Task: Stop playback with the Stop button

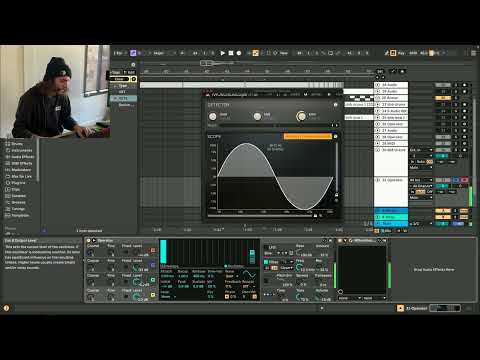Action: click(231, 53)
